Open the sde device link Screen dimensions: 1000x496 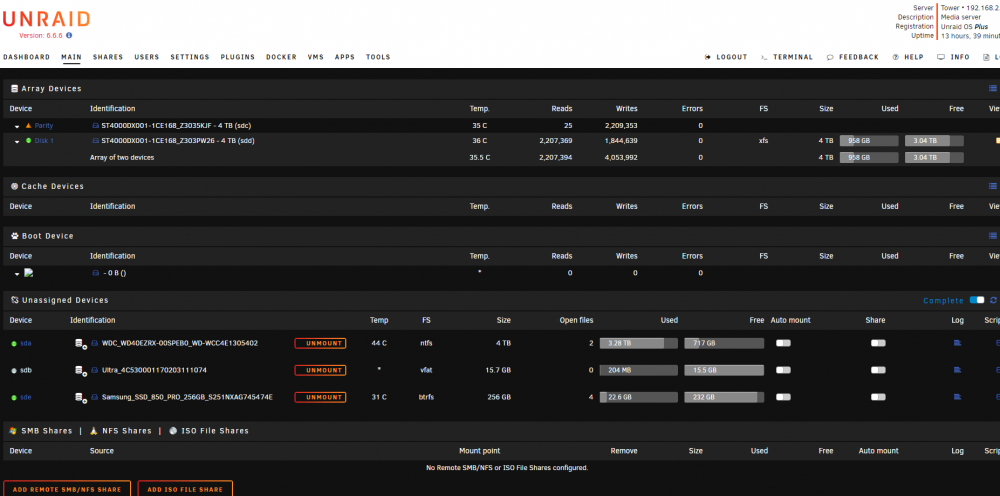coord(26,397)
